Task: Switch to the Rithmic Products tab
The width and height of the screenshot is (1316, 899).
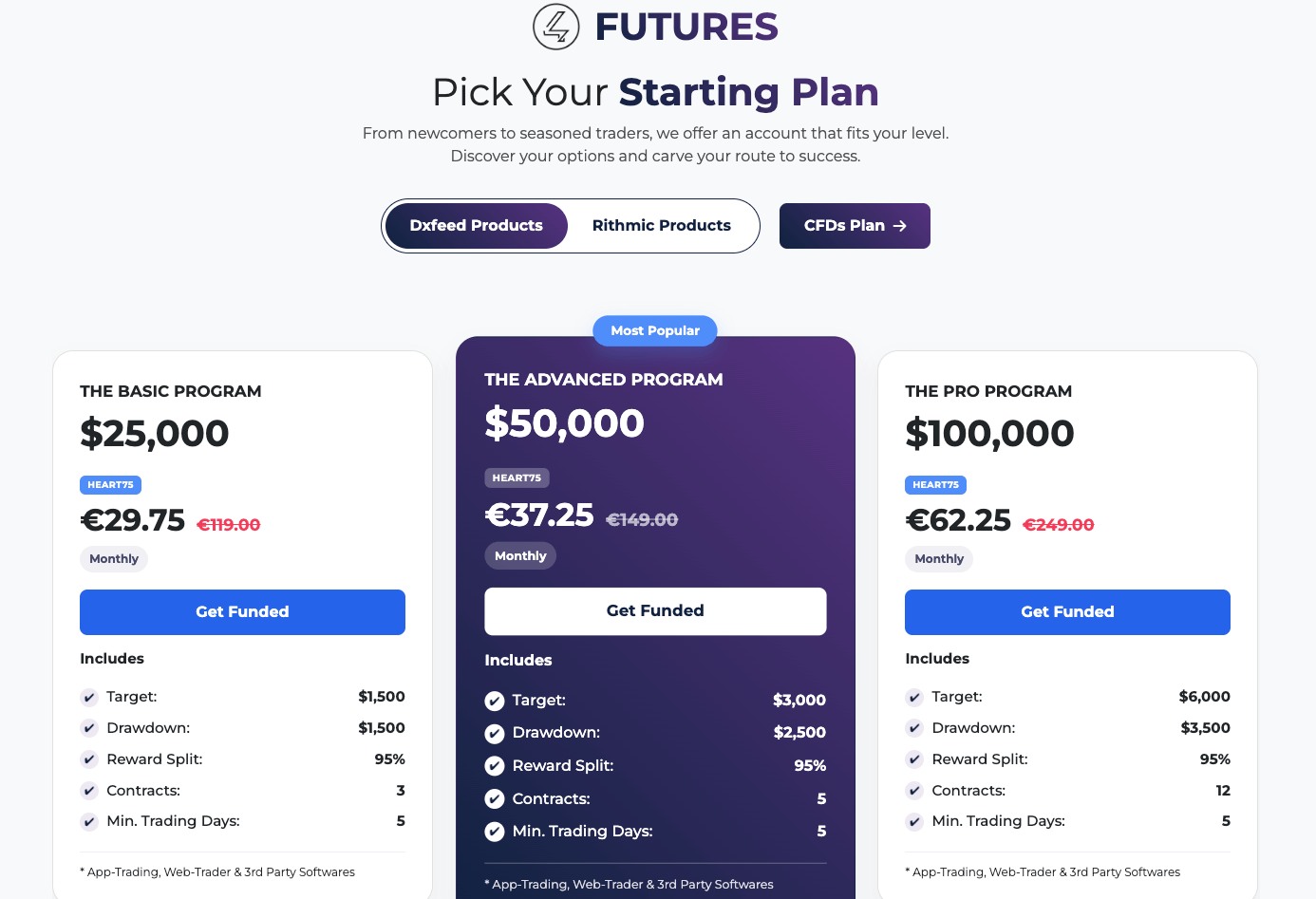Action: (662, 226)
